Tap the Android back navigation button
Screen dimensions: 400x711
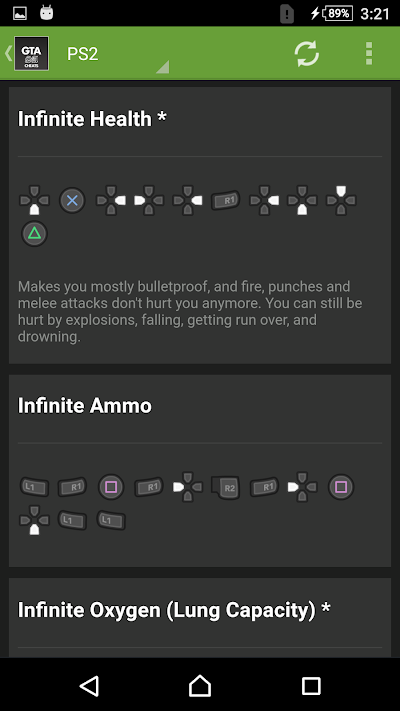tap(89, 686)
